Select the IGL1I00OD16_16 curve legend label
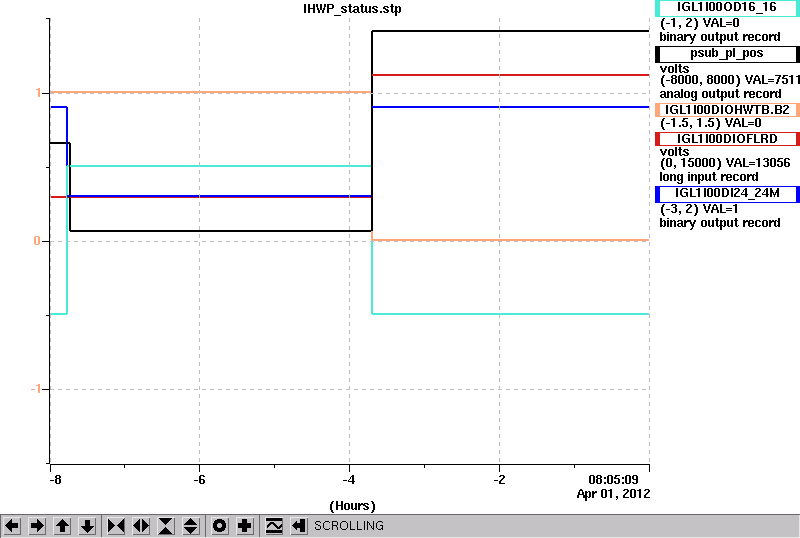The width and height of the screenshot is (800, 538). 727,8
